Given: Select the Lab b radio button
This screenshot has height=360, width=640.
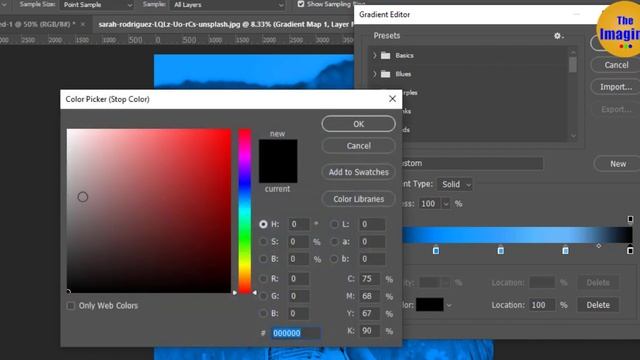Looking at the screenshot, I should pyautogui.click(x=334, y=259).
